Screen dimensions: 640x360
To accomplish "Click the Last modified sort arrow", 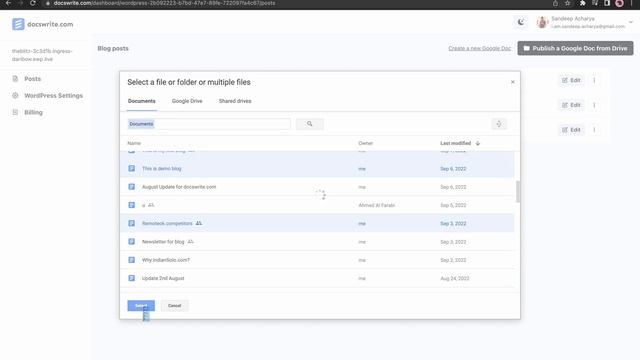I will (x=478, y=143).
